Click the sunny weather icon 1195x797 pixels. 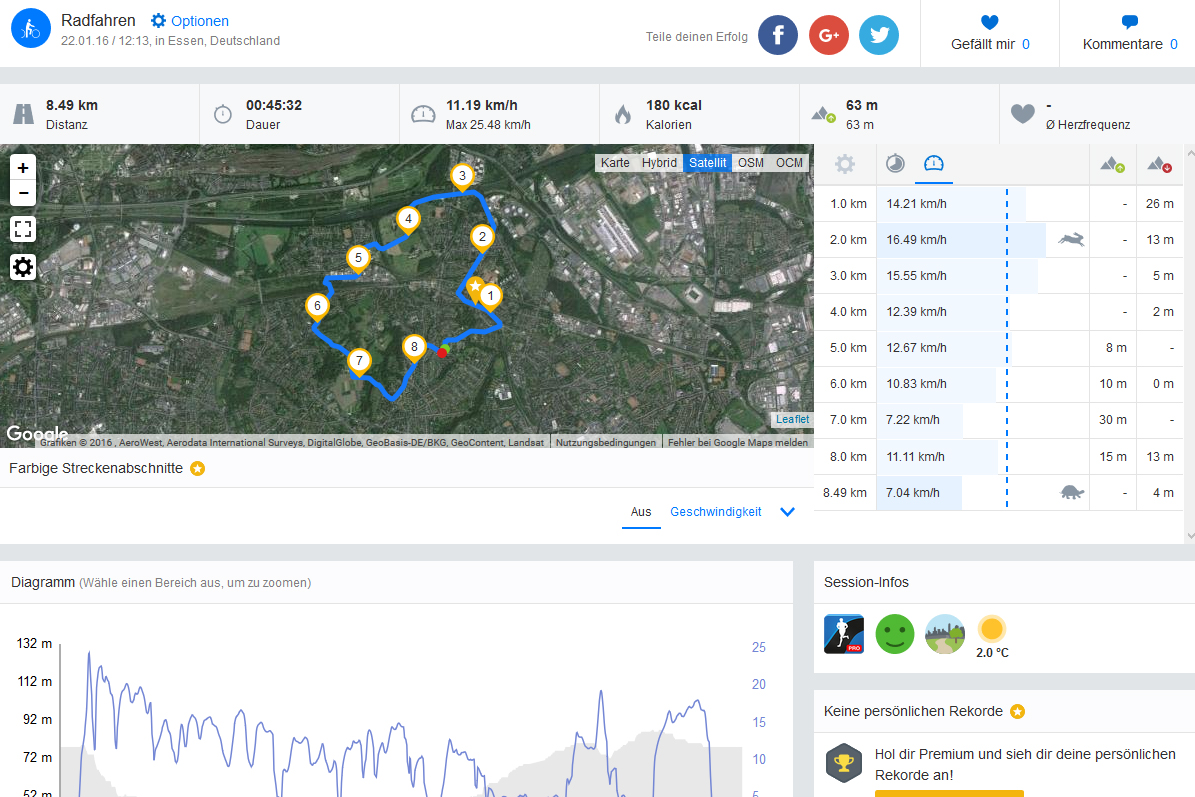click(992, 629)
